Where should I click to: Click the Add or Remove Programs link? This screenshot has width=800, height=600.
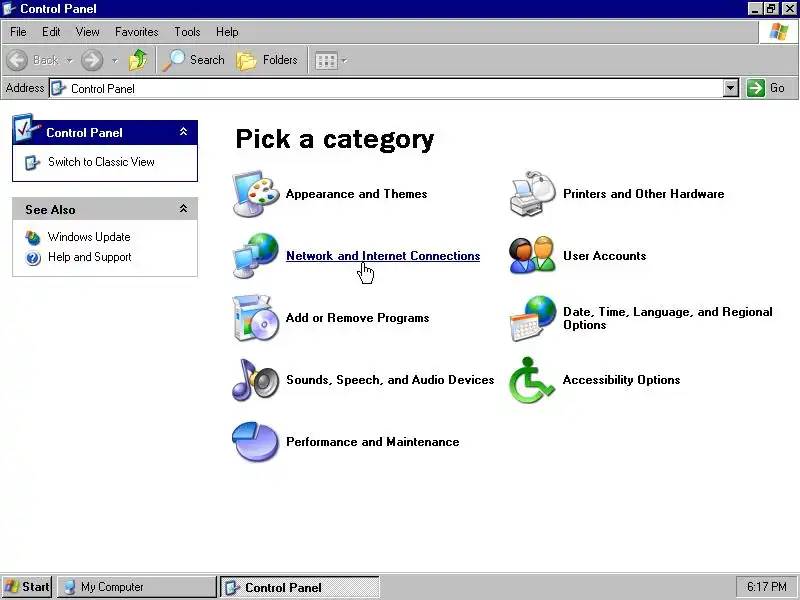tap(357, 318)
